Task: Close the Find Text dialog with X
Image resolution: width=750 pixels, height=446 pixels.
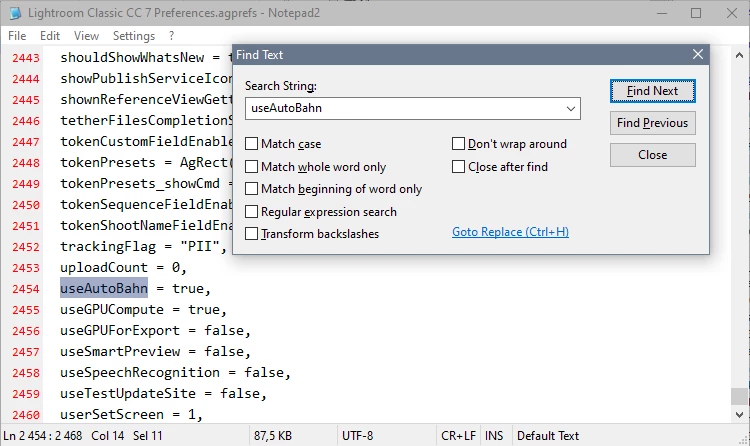Action: point(698,55)
